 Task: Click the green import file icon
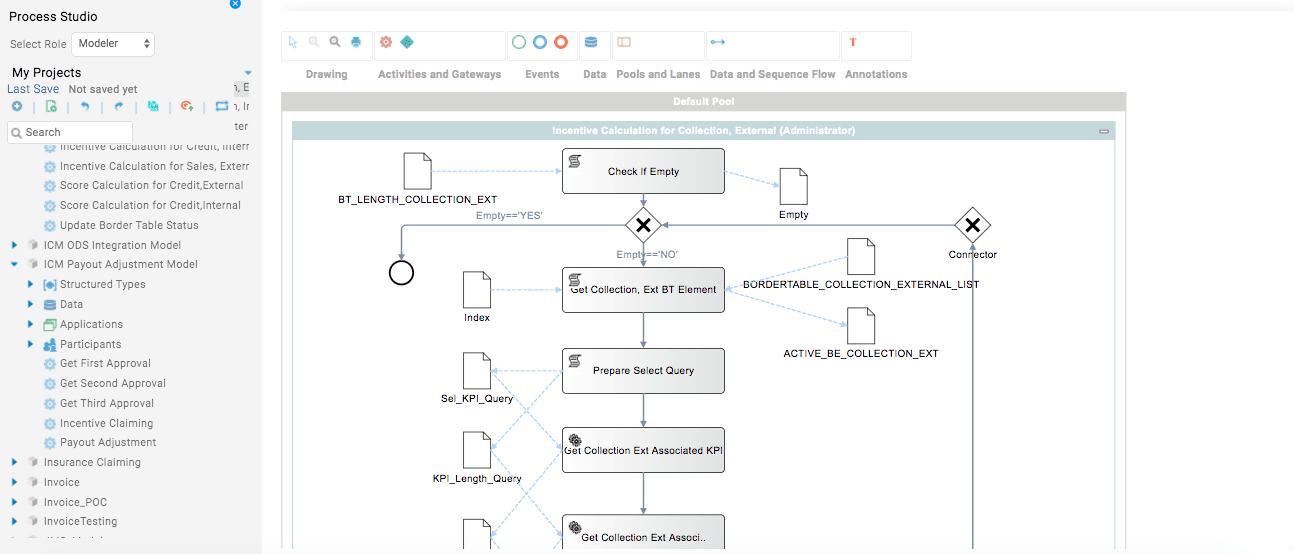click(x=51, y=106)
